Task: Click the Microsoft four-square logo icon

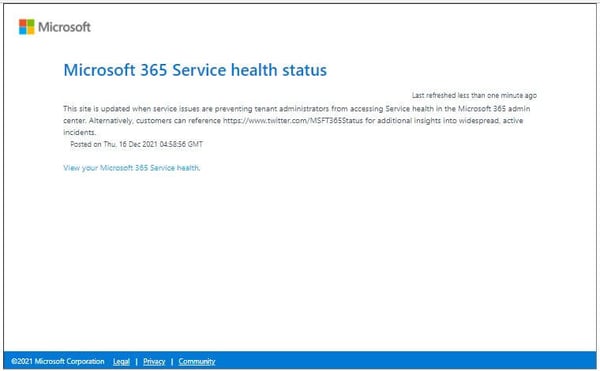Action: point(26,27)
